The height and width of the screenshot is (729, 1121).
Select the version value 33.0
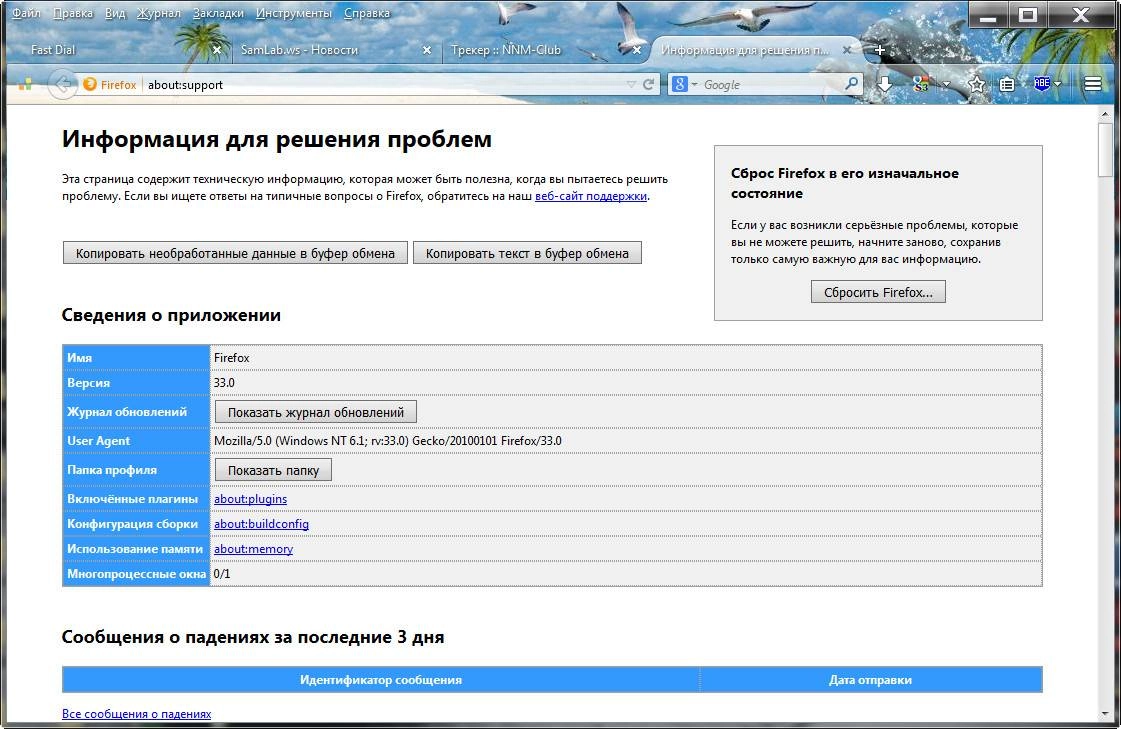pos(224,382)
